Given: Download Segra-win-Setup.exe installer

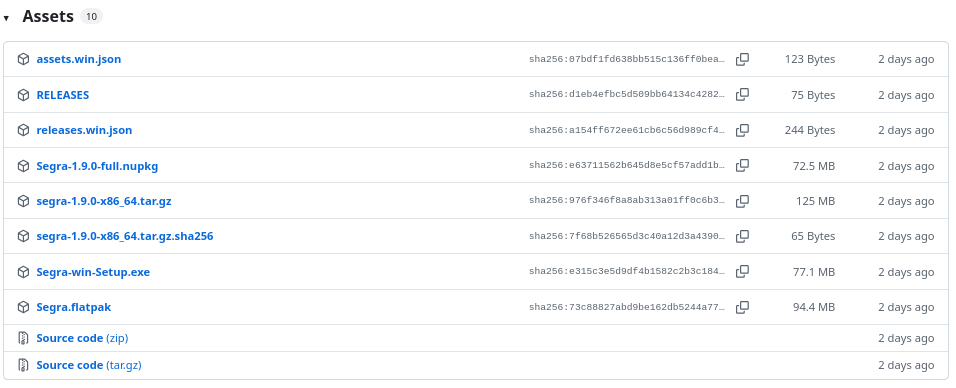Looking at the screenshot, I should pyautogui.click(x=93, y=272).
